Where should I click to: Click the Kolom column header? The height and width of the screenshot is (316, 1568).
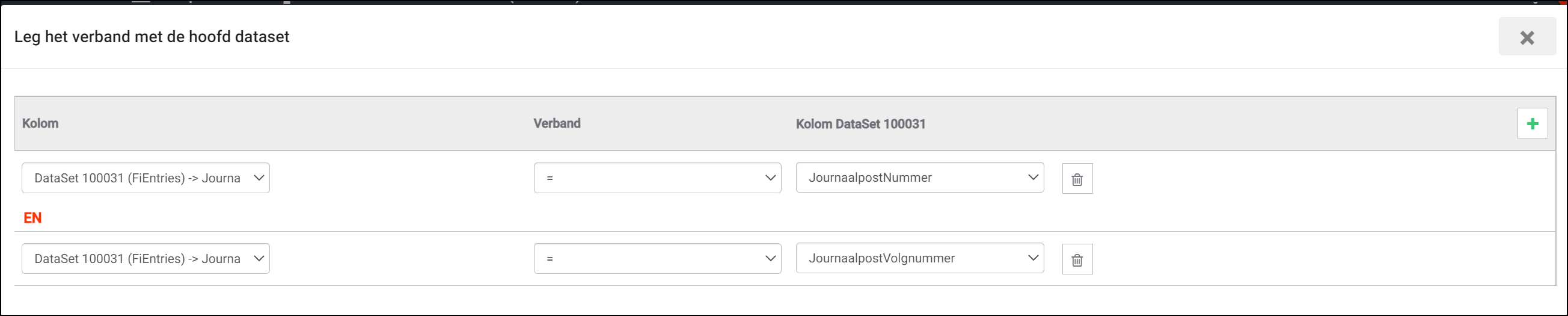(40, 123)
